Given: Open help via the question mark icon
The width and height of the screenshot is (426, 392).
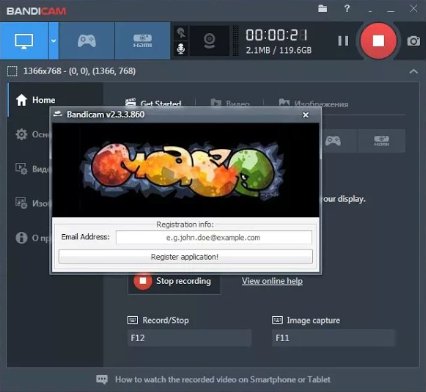Looking at the screenshot, I should [347, 9].
